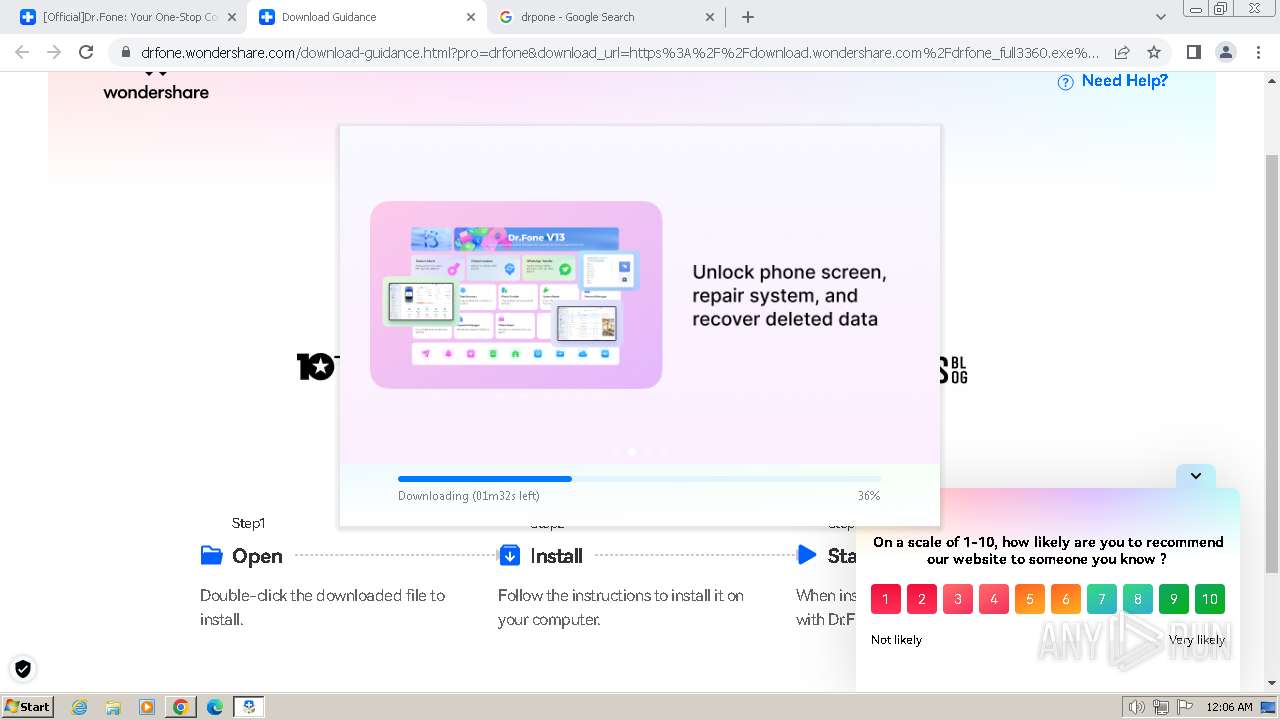This screenshot has width=1280, height=720.
Task: Bookmark this page with the star icon
Action: [1154, 53]
